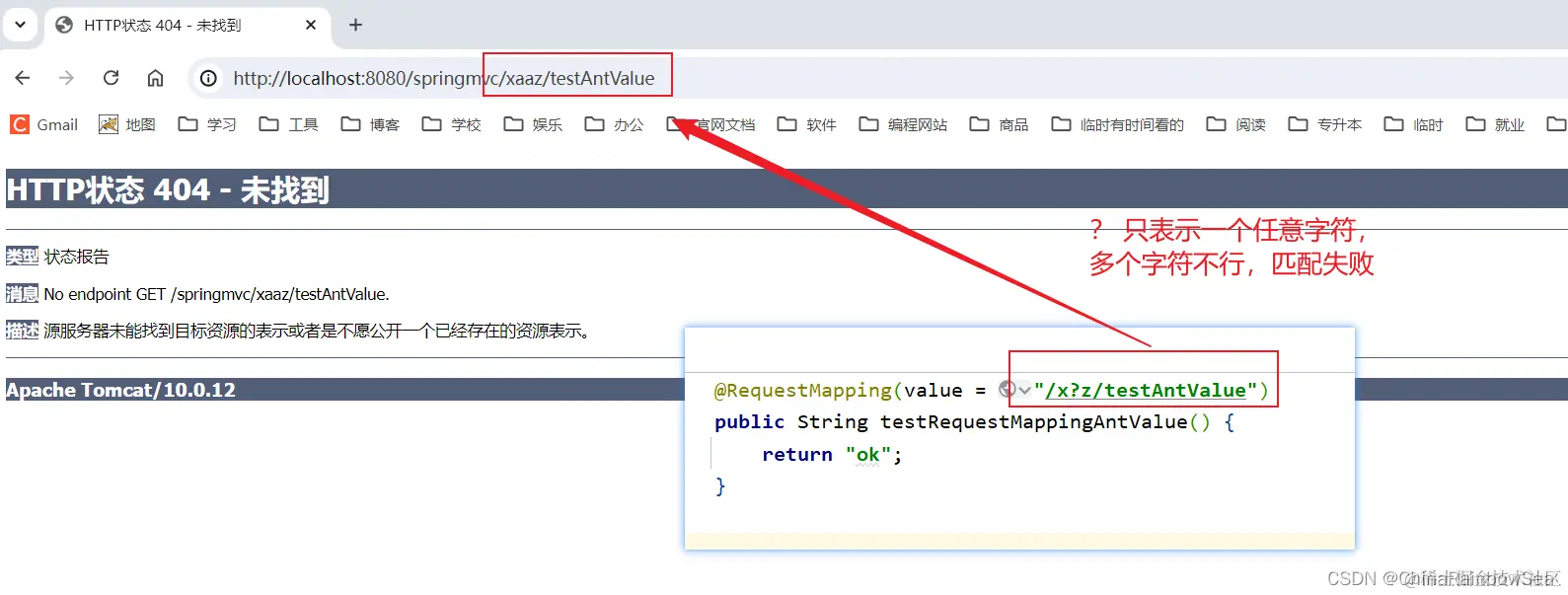Open the 学习 bookmark folder
This screenshot has height=595, width=1568.
(x=207, y=124)
